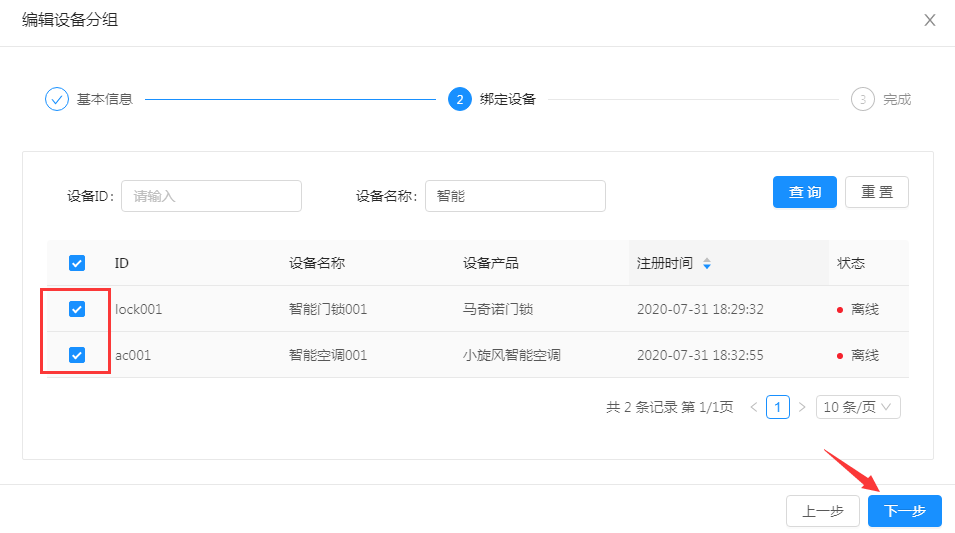Click 上一步 to go back
Screen dimensions: 955x533
[x=823, y=511]
